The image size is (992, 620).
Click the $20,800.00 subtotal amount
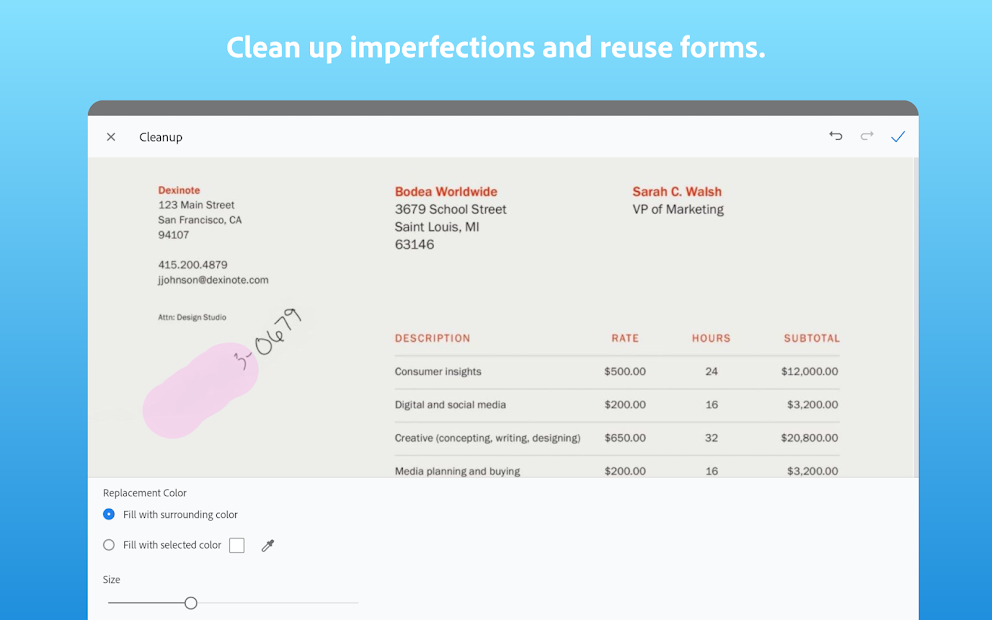pos(809,438)
